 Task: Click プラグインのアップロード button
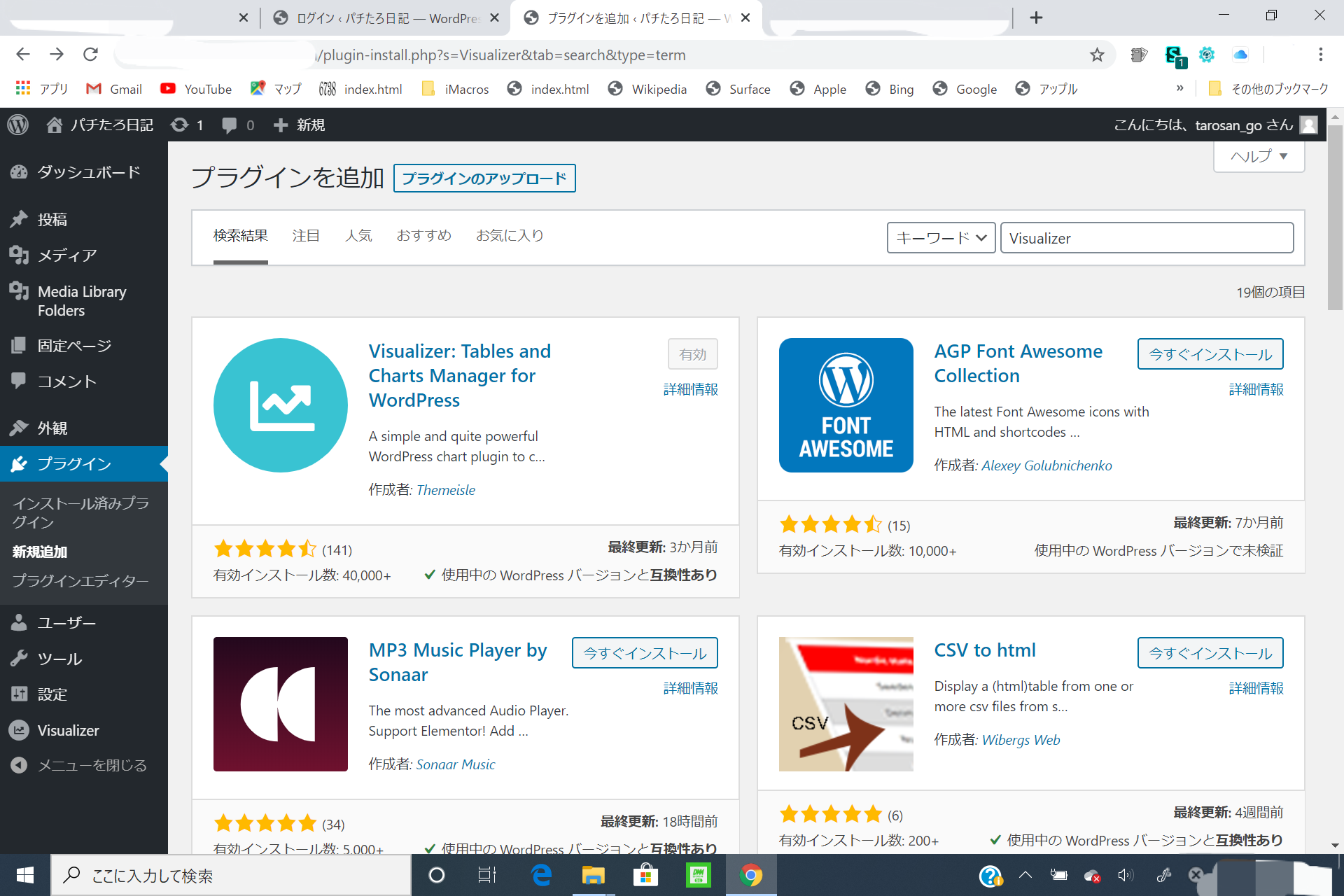coord(484,178)
